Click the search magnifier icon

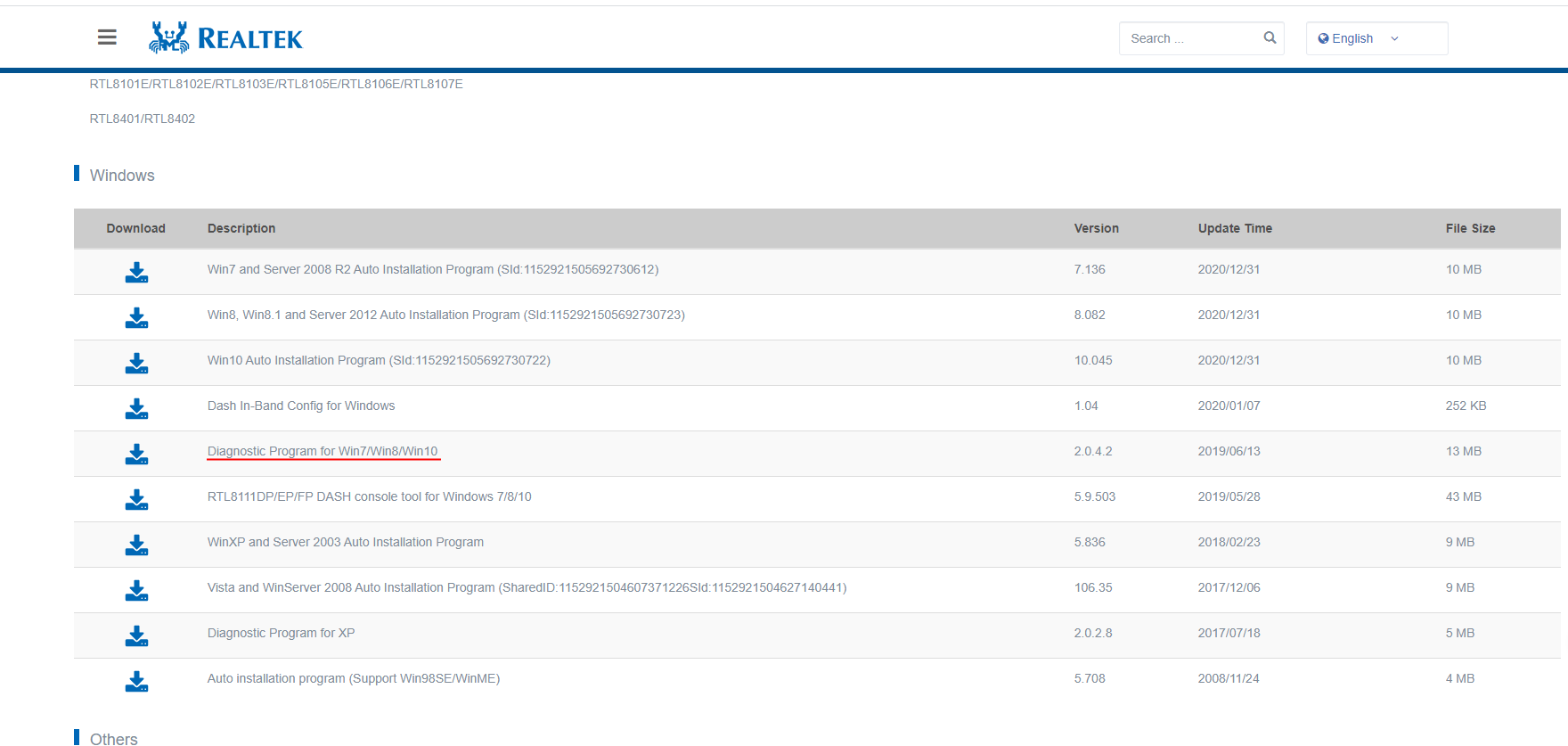1270,37
